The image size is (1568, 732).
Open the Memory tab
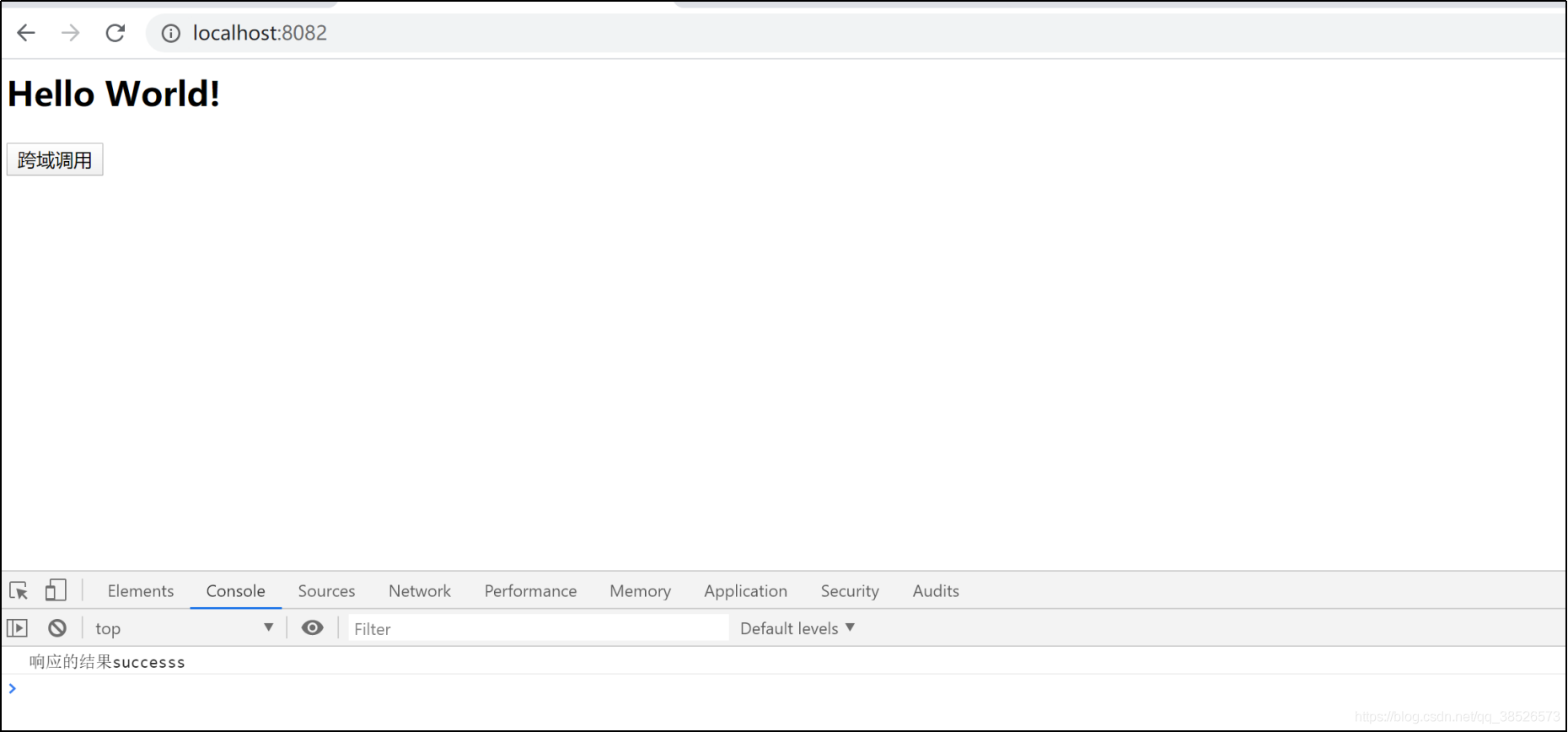[641, 591]
